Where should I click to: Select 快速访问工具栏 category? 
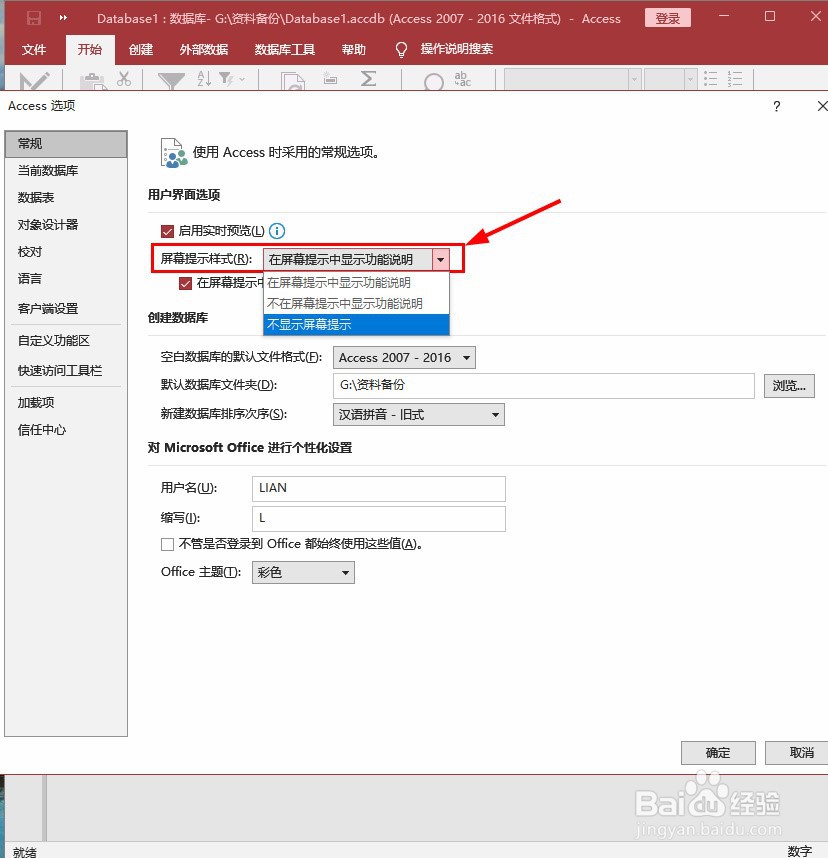click(x=66, y=370)
